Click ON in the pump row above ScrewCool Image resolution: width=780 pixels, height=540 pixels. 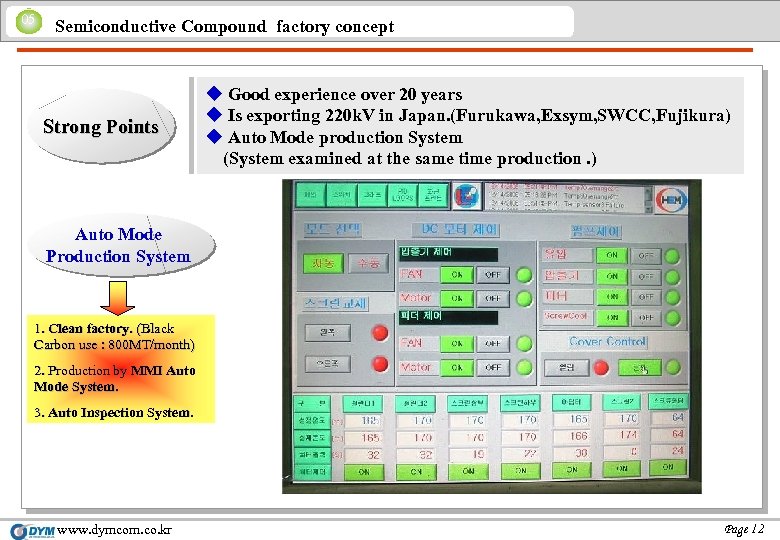click(x=612, y=296)
